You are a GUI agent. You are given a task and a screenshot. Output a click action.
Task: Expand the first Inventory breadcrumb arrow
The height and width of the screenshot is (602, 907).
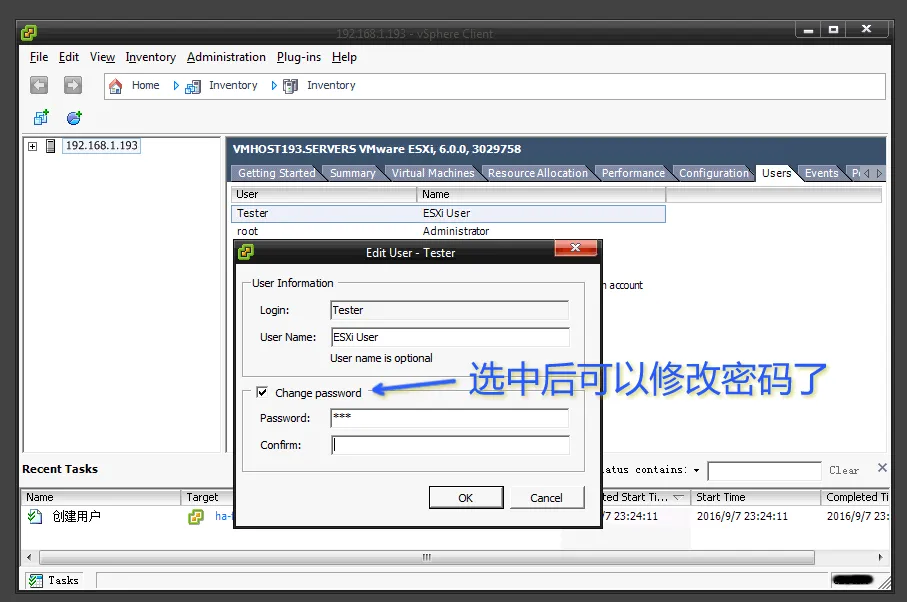point(274,86)
